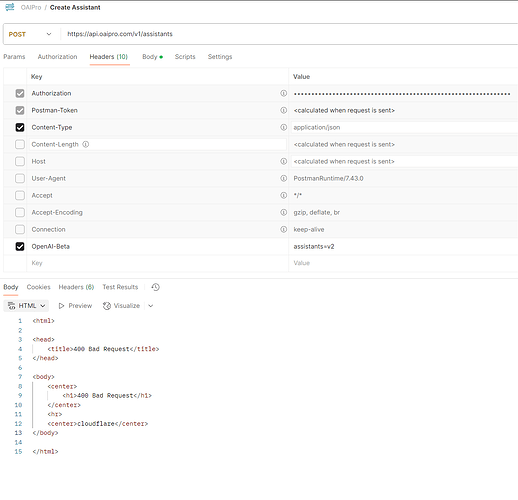Open the Authorization header info icon
The width and height of the screenshot is (518, 500).
[283, 93]
